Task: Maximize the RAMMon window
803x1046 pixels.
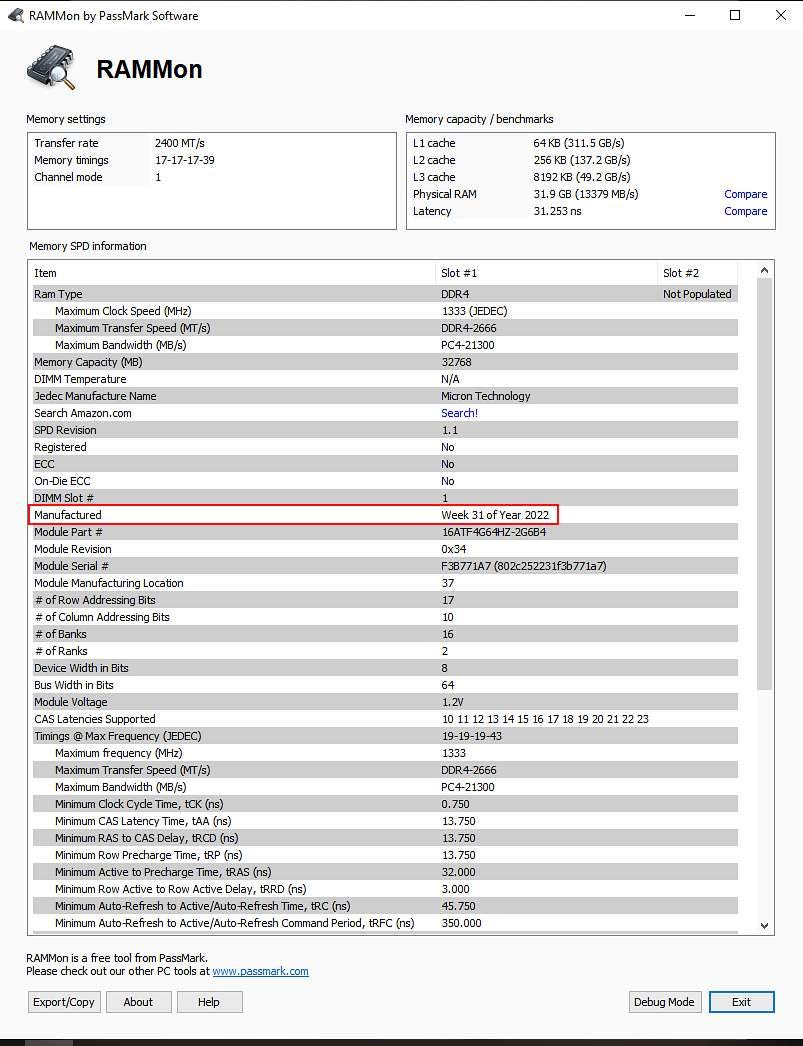Action: coord(735,15)
